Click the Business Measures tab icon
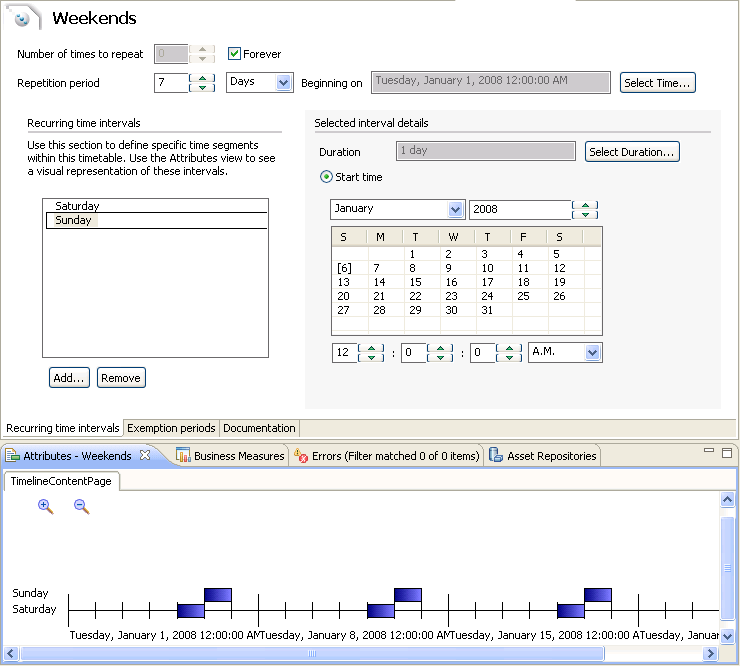Viewport: 740px width, 666px height. [x=183, y=455]
